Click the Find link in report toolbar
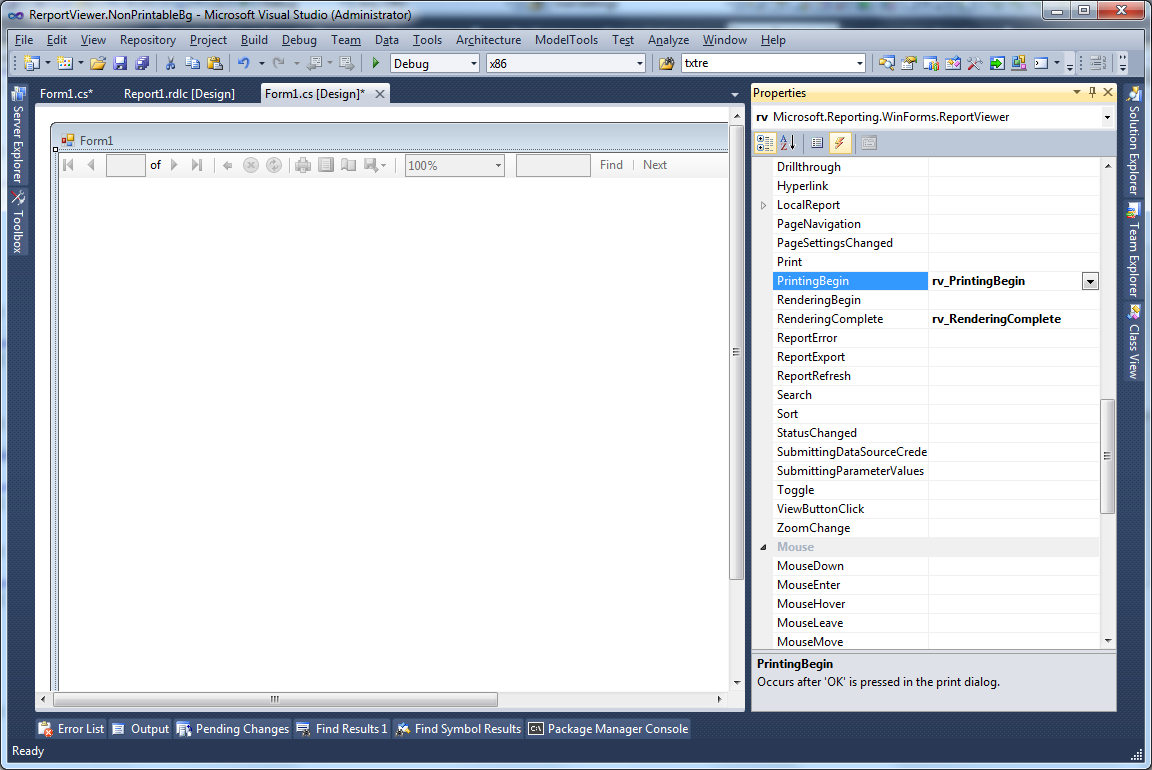 point(611,165)
